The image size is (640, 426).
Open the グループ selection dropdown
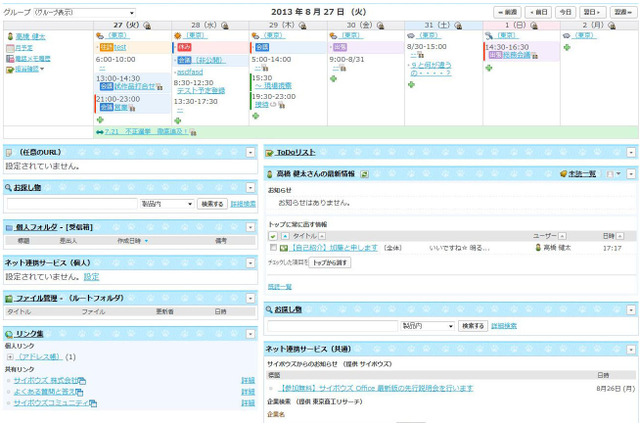click(84, 13)
